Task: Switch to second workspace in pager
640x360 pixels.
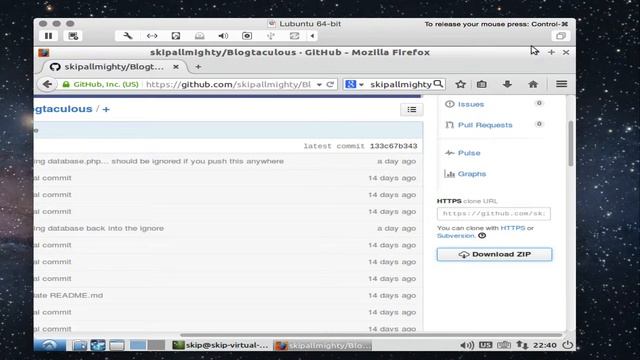Action: tap(156, 345)
